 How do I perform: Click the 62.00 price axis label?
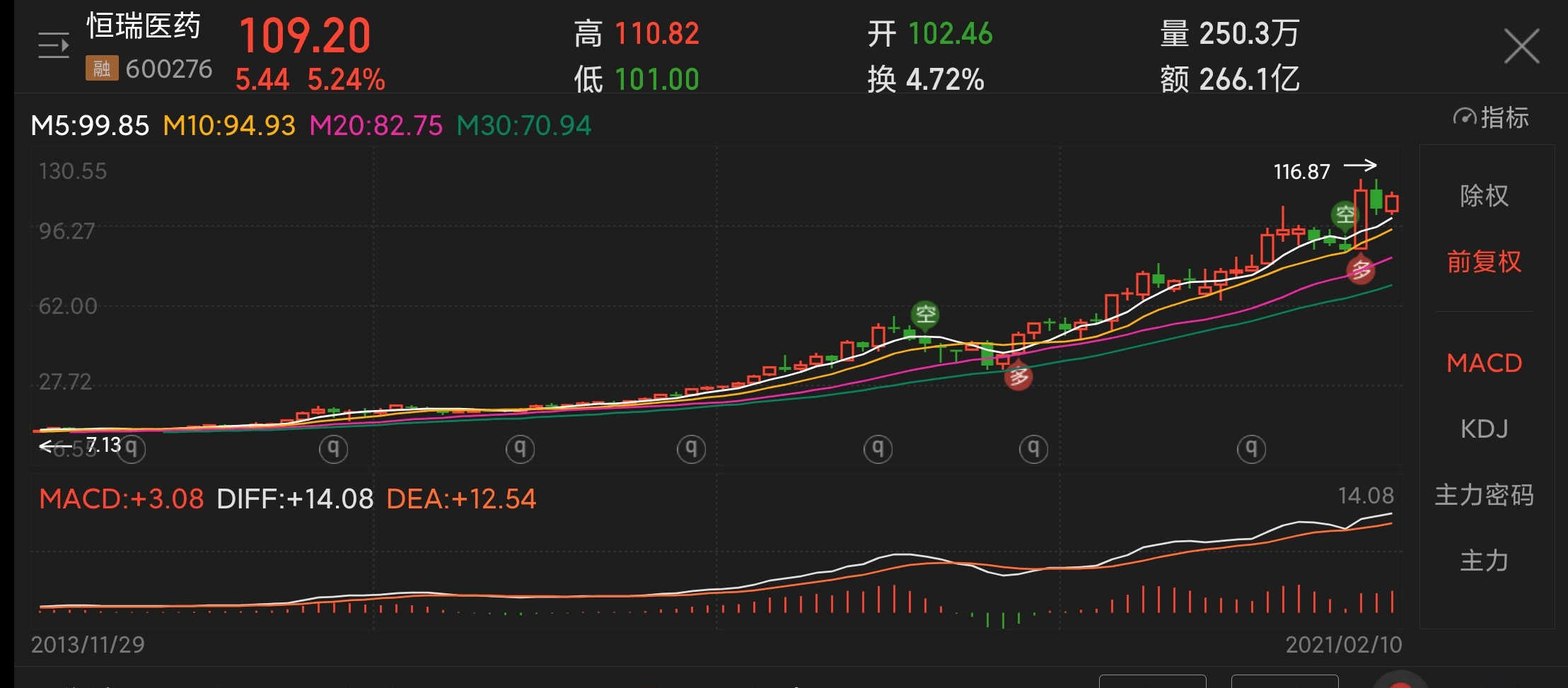coord(68,306)
